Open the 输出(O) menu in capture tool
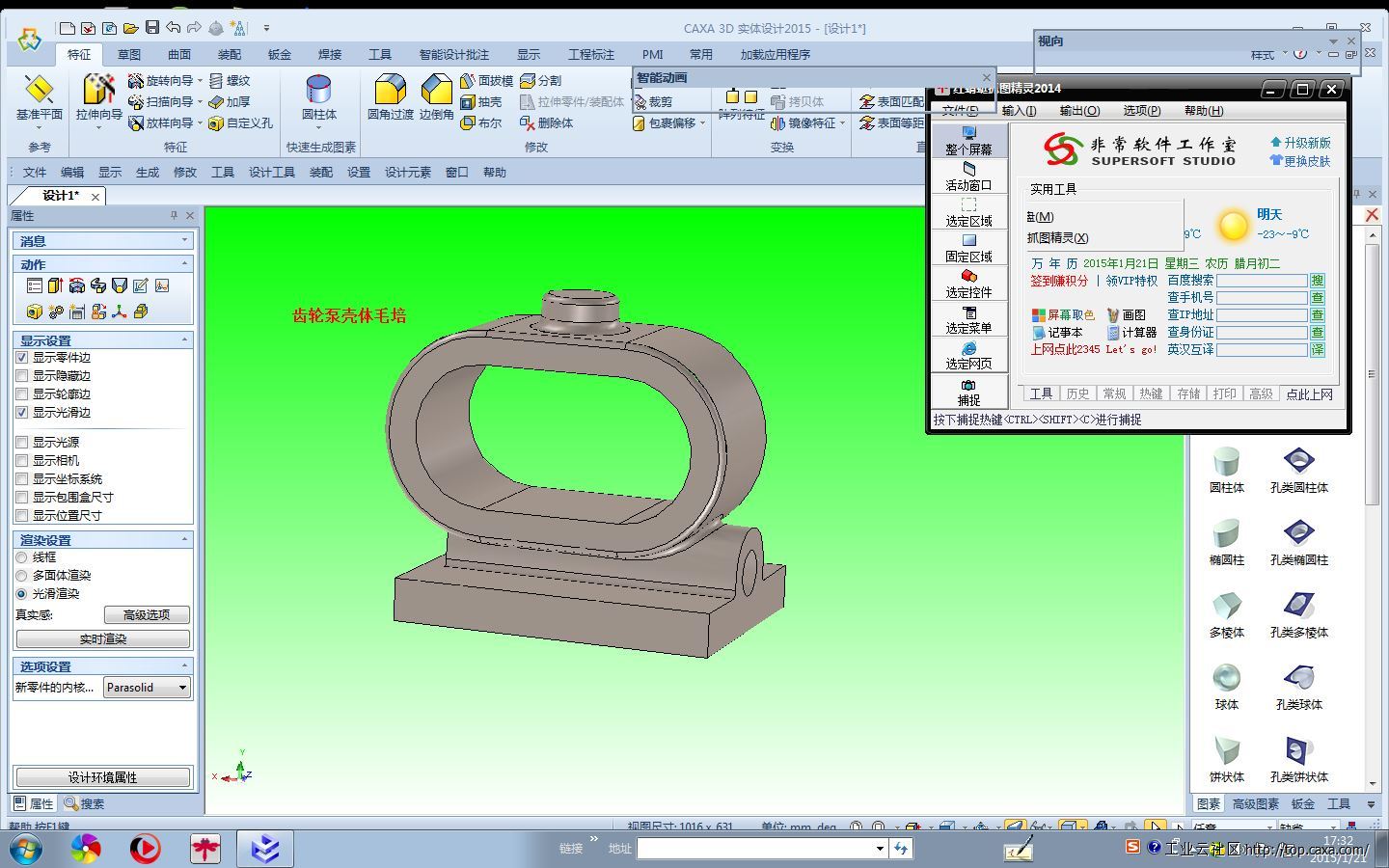 point(1079,111)
